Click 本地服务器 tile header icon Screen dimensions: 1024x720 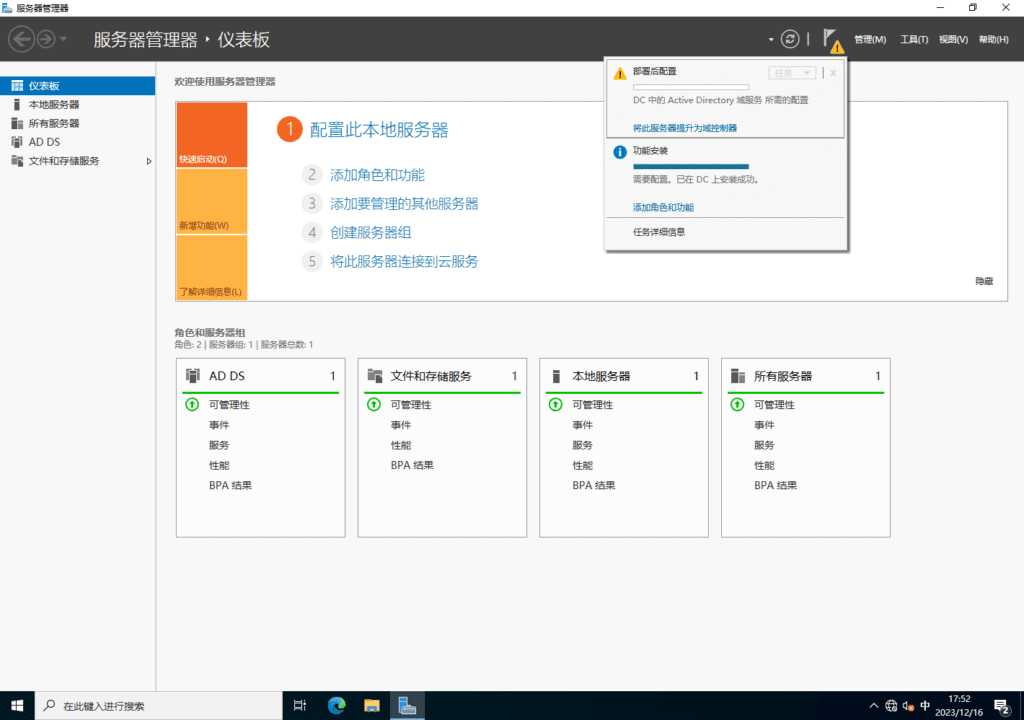point(556,376)
